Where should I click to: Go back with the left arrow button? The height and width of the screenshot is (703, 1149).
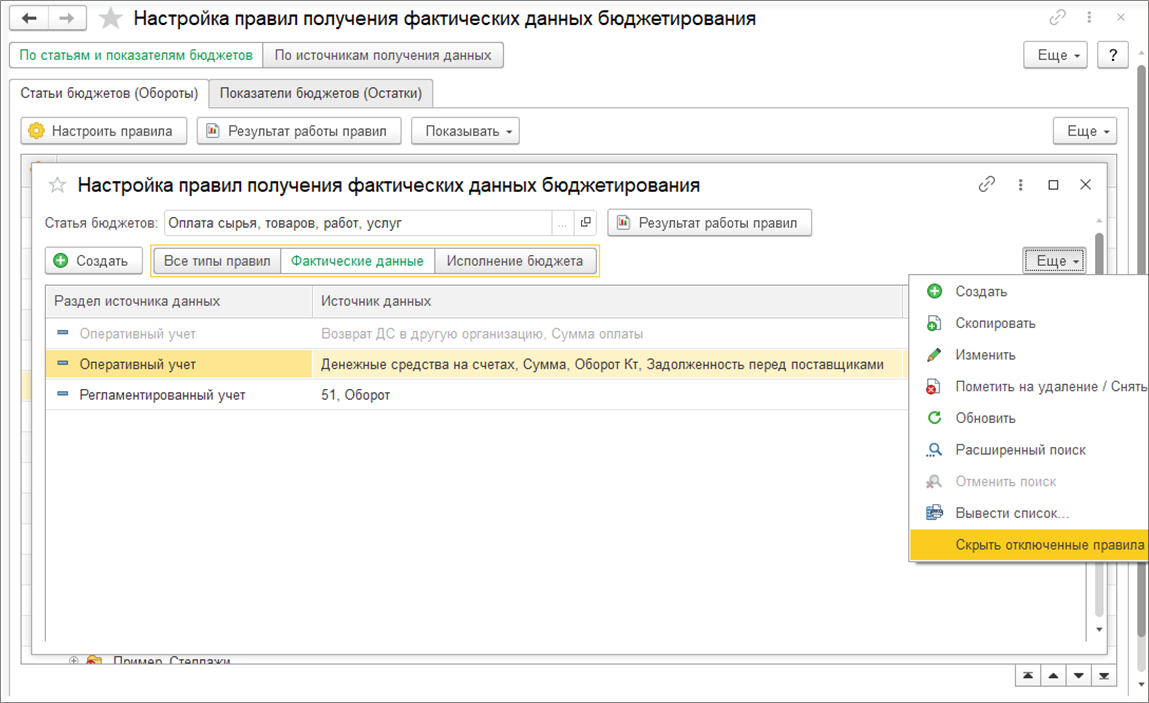29,18
